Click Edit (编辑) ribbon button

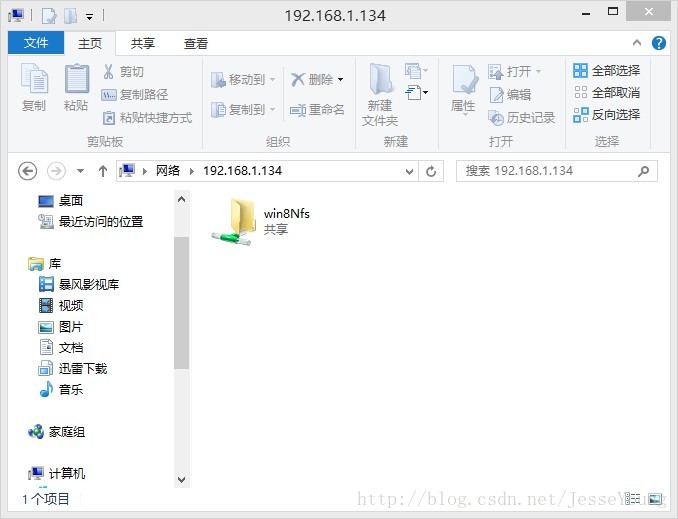[x=510, y=94]
